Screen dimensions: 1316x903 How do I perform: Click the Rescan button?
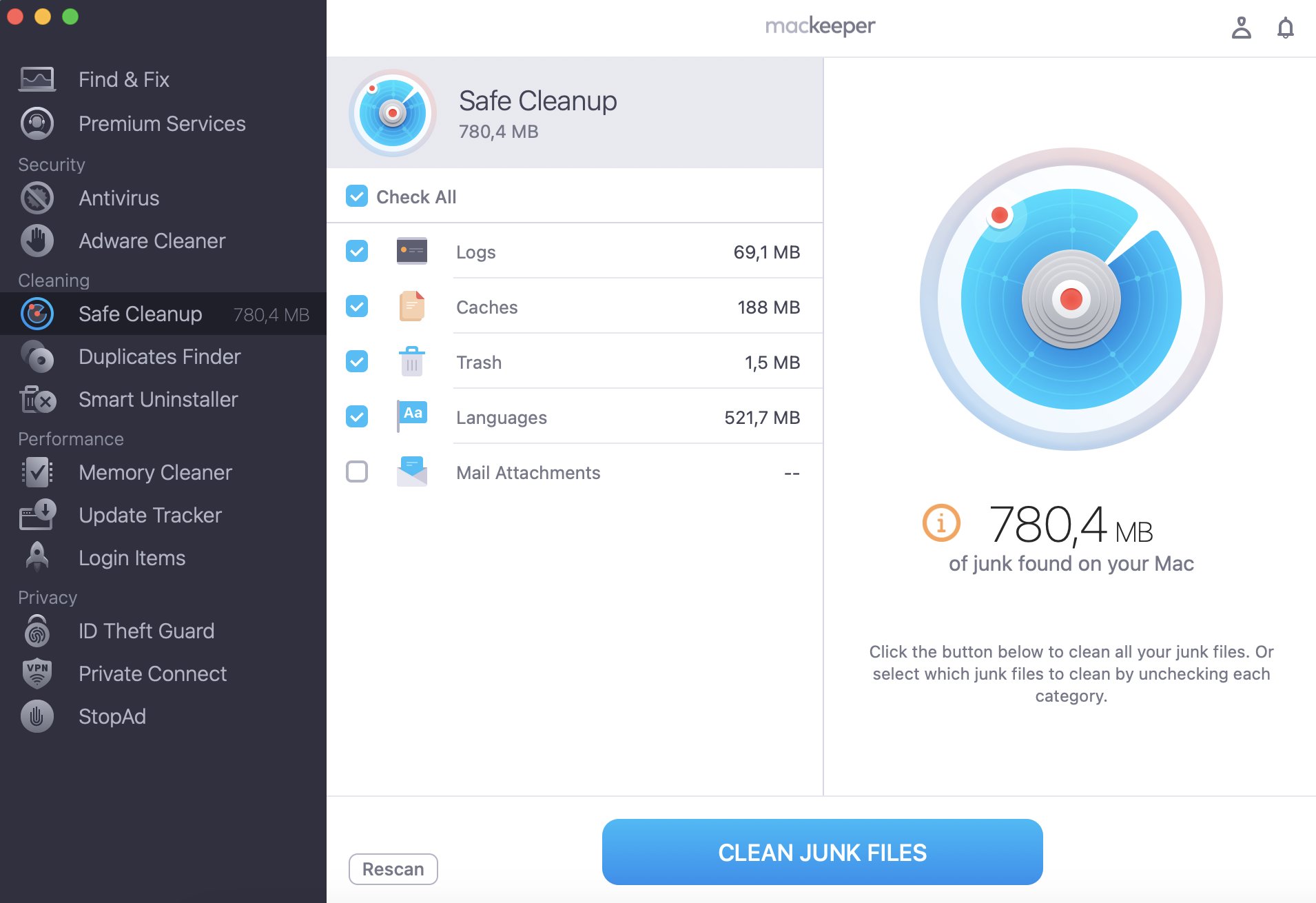pos(392,869)
